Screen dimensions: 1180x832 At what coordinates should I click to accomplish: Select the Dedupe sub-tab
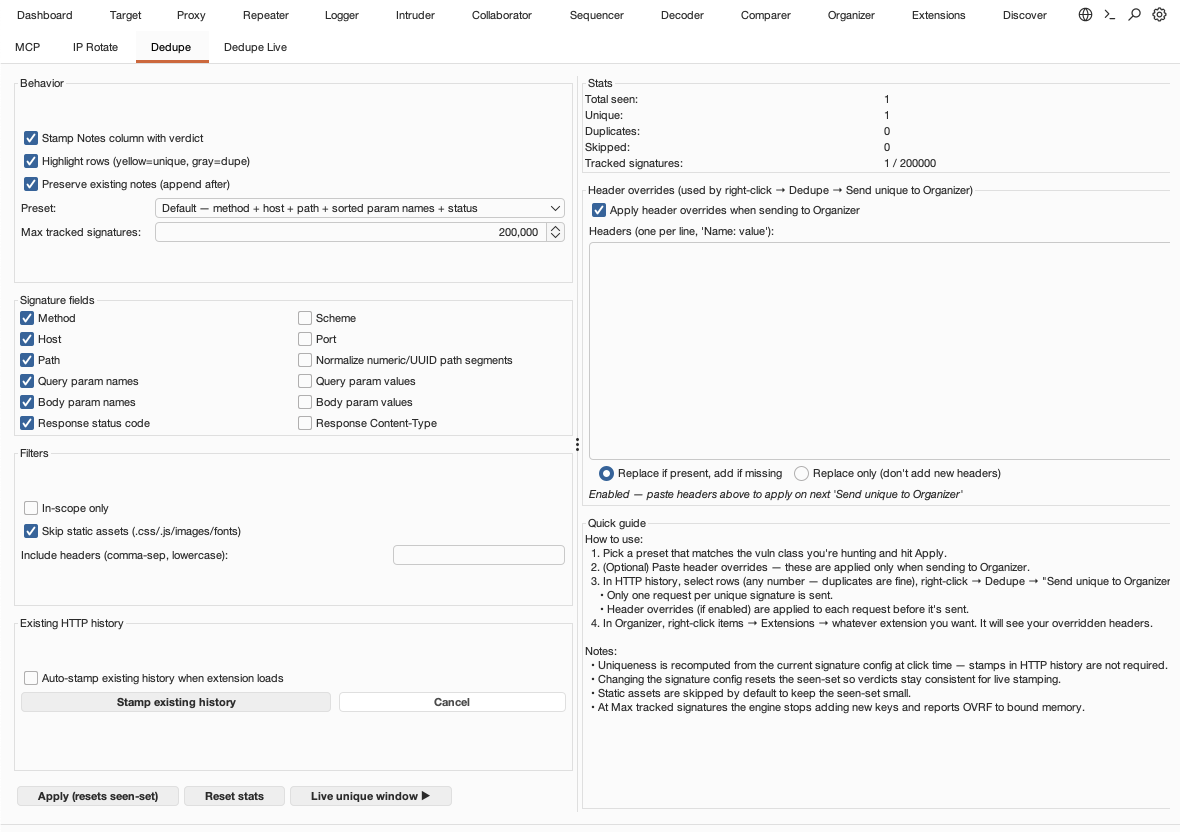tap(171, 47)
